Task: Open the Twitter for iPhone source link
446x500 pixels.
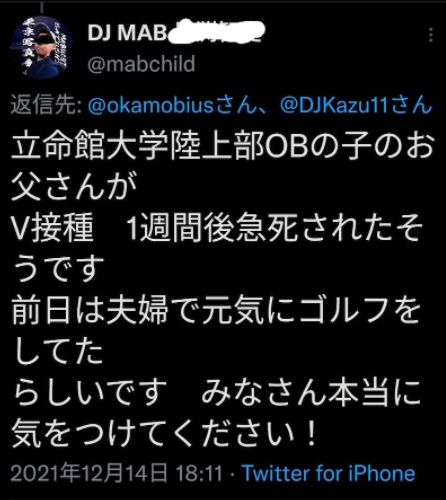Action: (x=329, y=473)
